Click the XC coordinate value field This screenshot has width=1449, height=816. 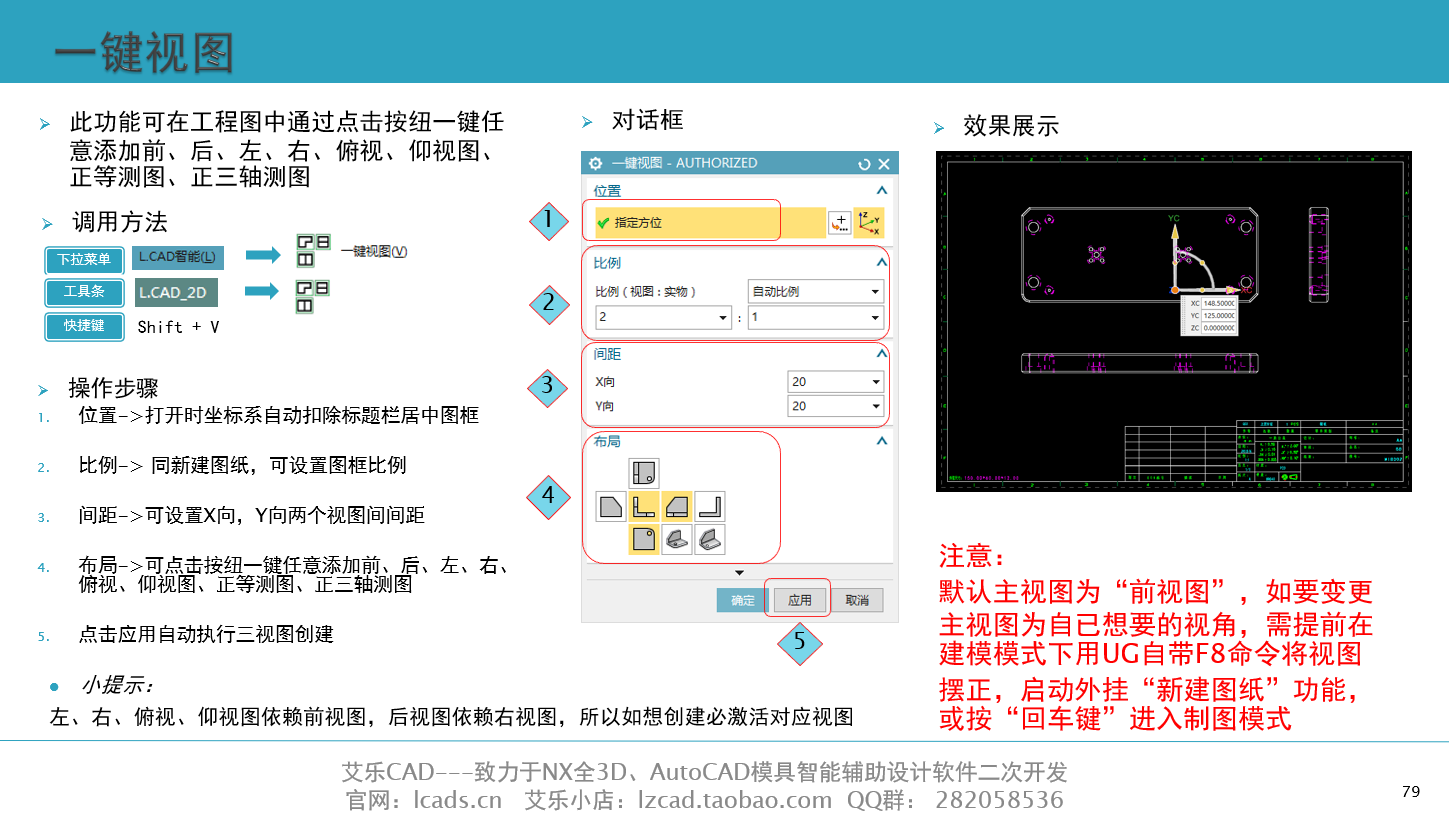(x=1218, y=303)
